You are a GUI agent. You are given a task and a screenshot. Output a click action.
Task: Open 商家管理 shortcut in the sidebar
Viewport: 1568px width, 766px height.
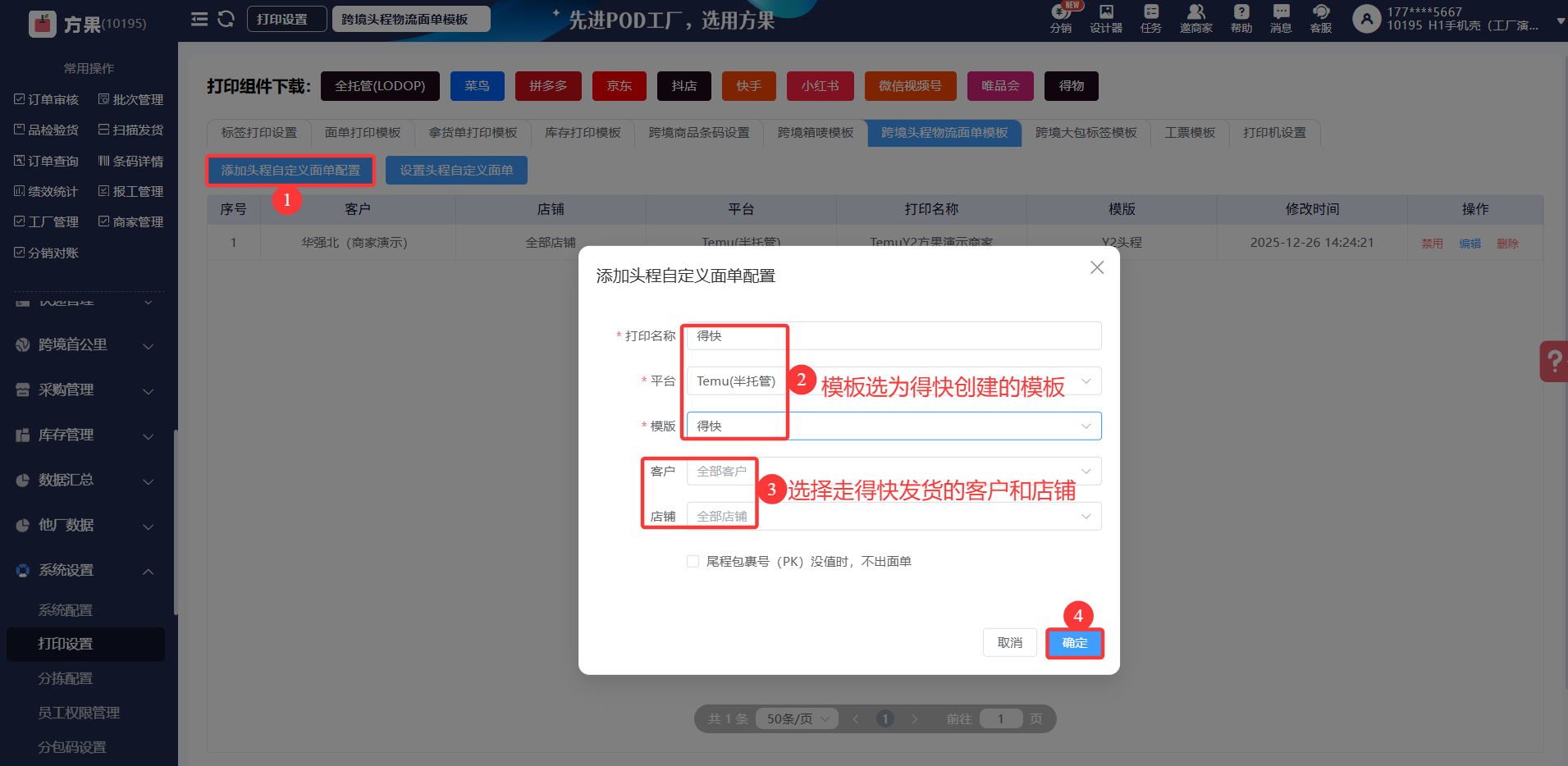tap(131, 221)
